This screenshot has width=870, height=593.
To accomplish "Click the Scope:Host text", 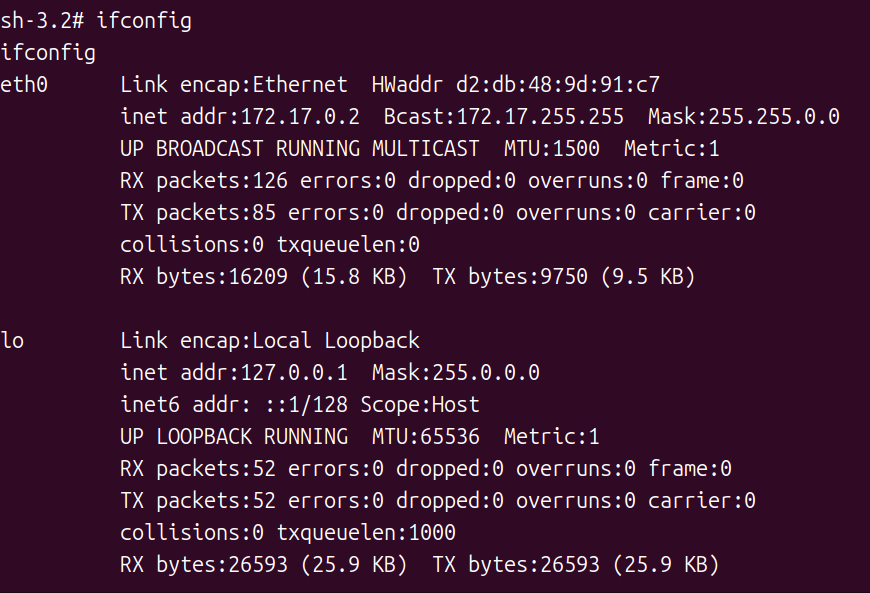I will point(420,405).
